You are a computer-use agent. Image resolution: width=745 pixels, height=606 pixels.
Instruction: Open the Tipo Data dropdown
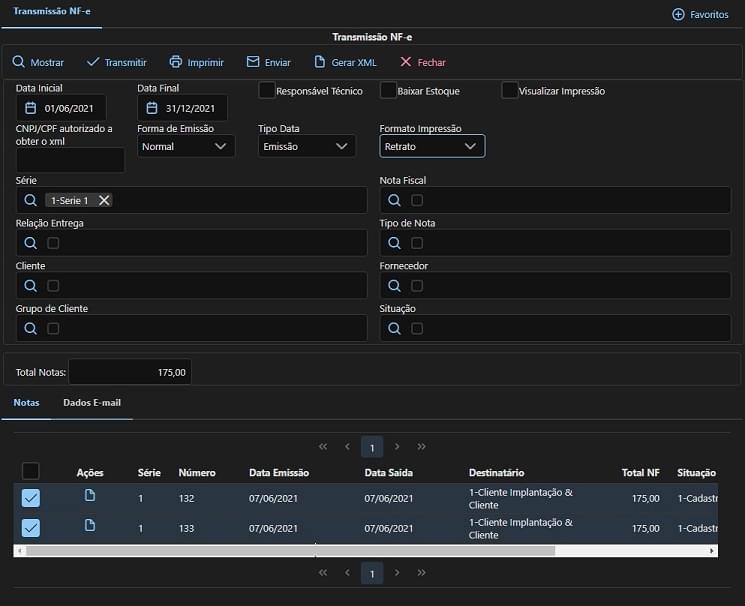click(x=307, y=146)
